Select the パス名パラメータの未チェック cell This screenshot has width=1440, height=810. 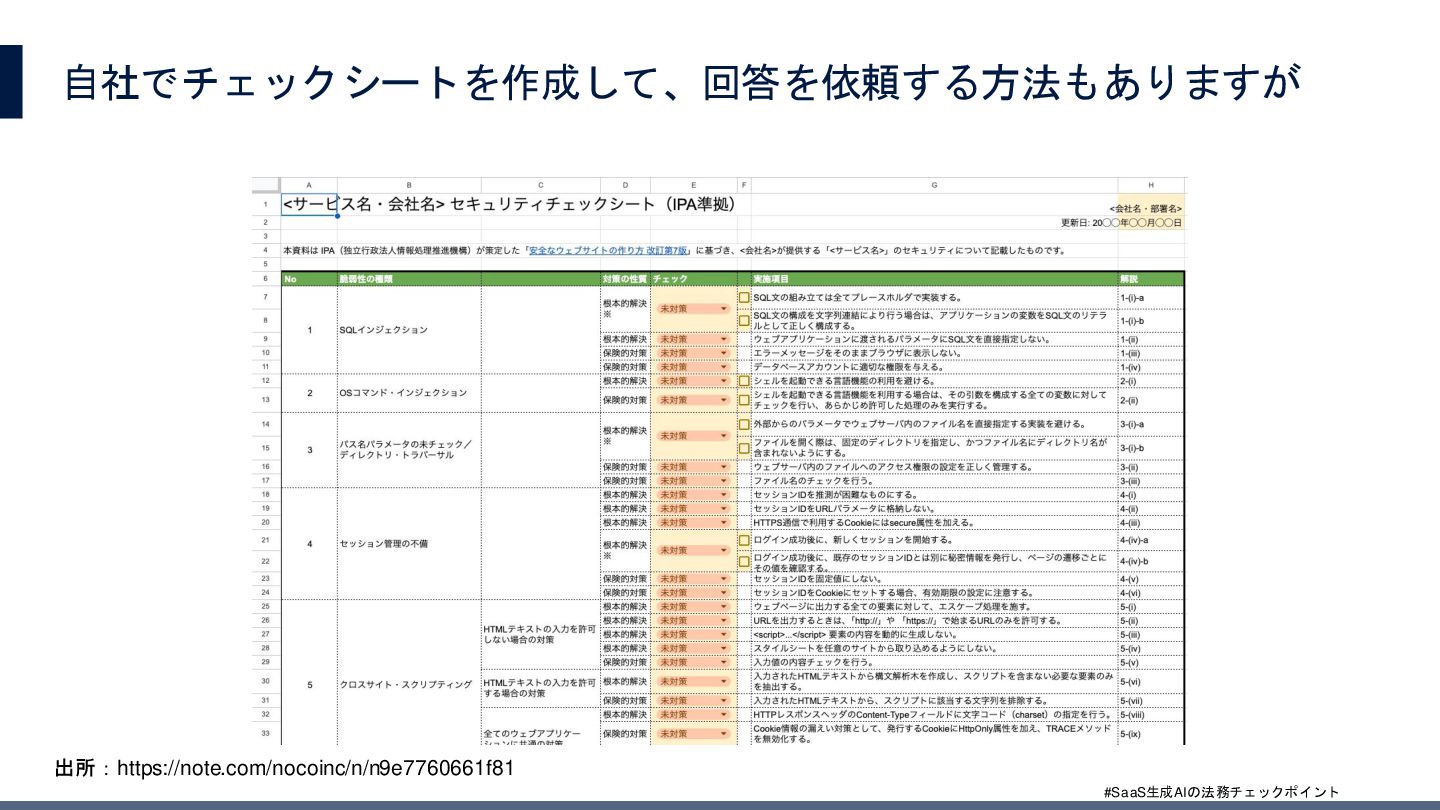coord(408,449)
